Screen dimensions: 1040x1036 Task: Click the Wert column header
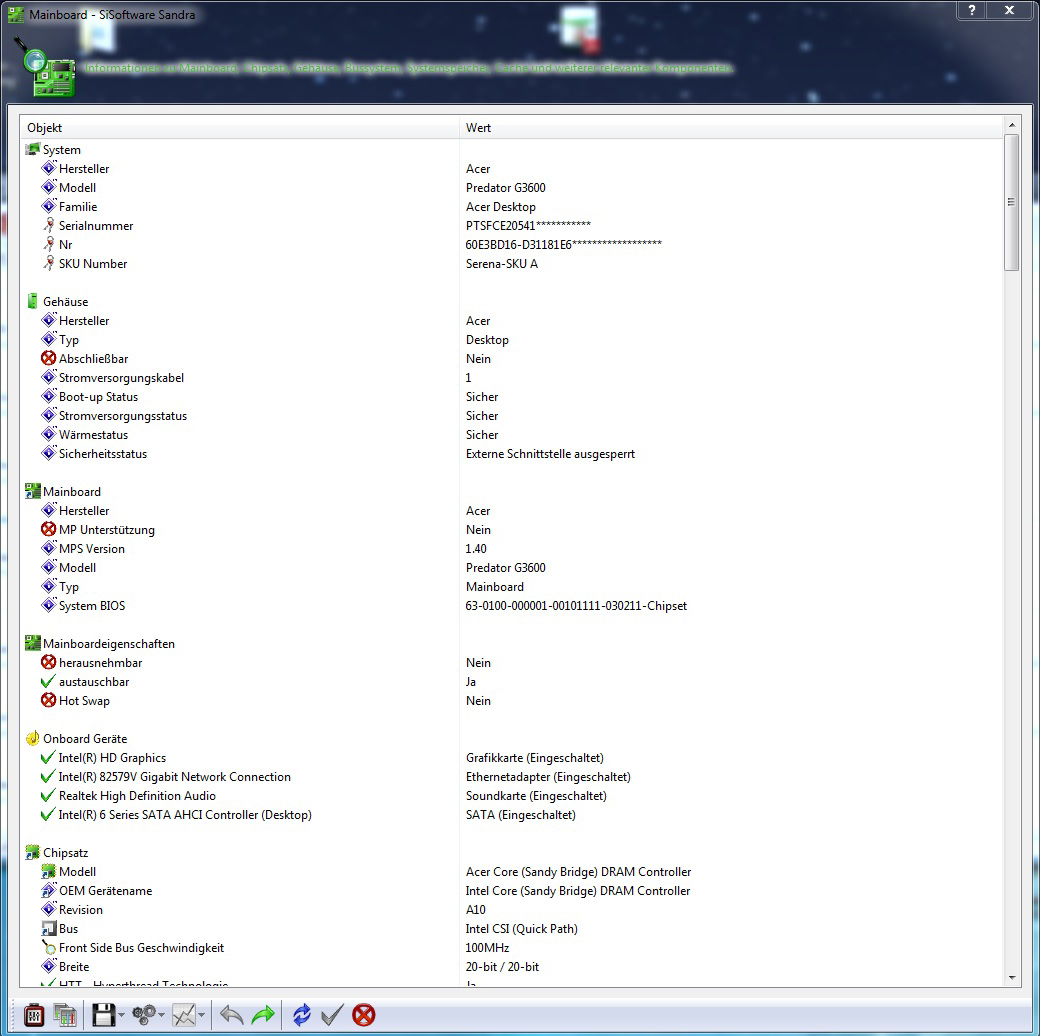coord(731,127)
